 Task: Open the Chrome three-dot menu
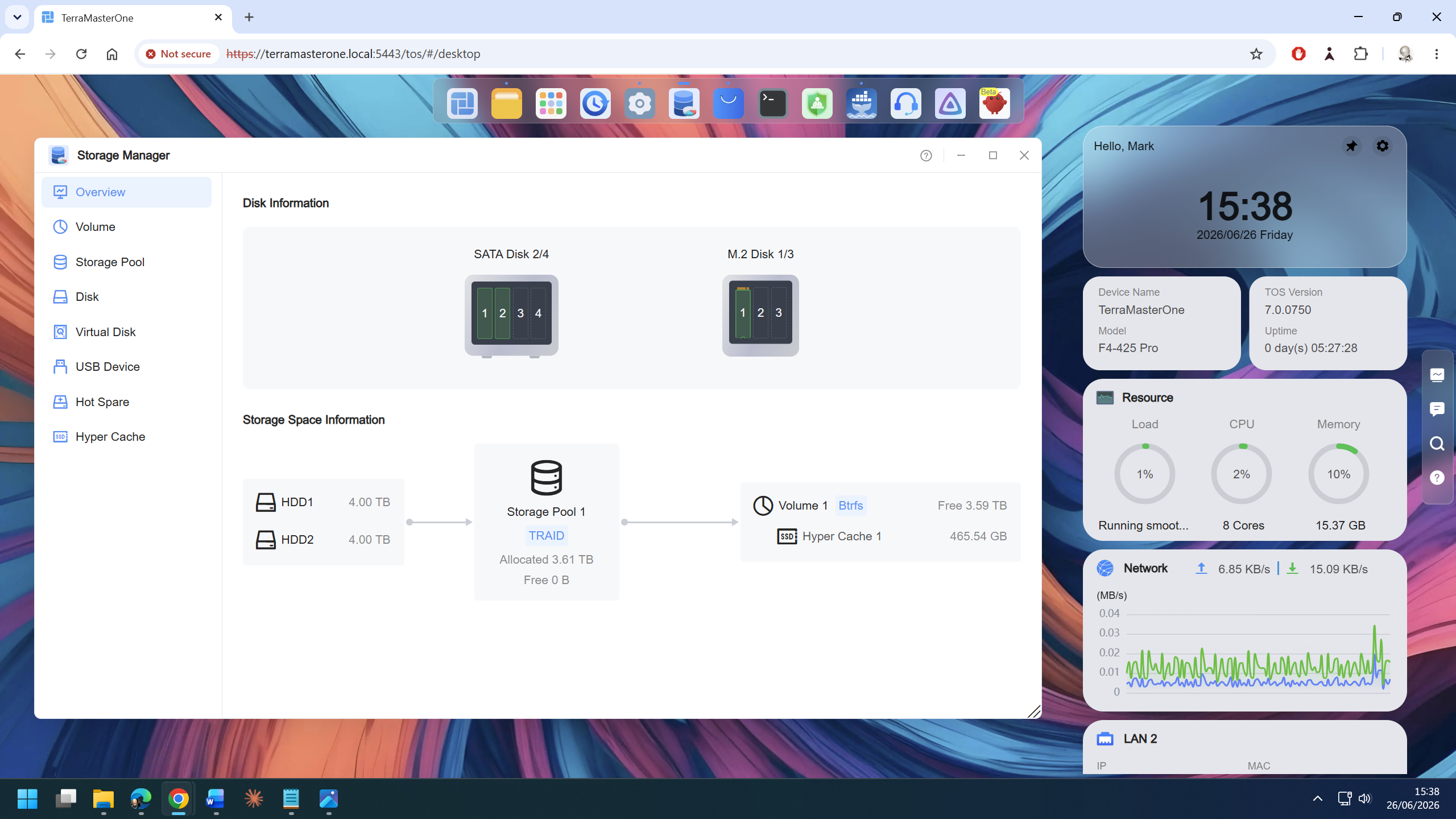pyautogui.click(x=1437, y=54)
